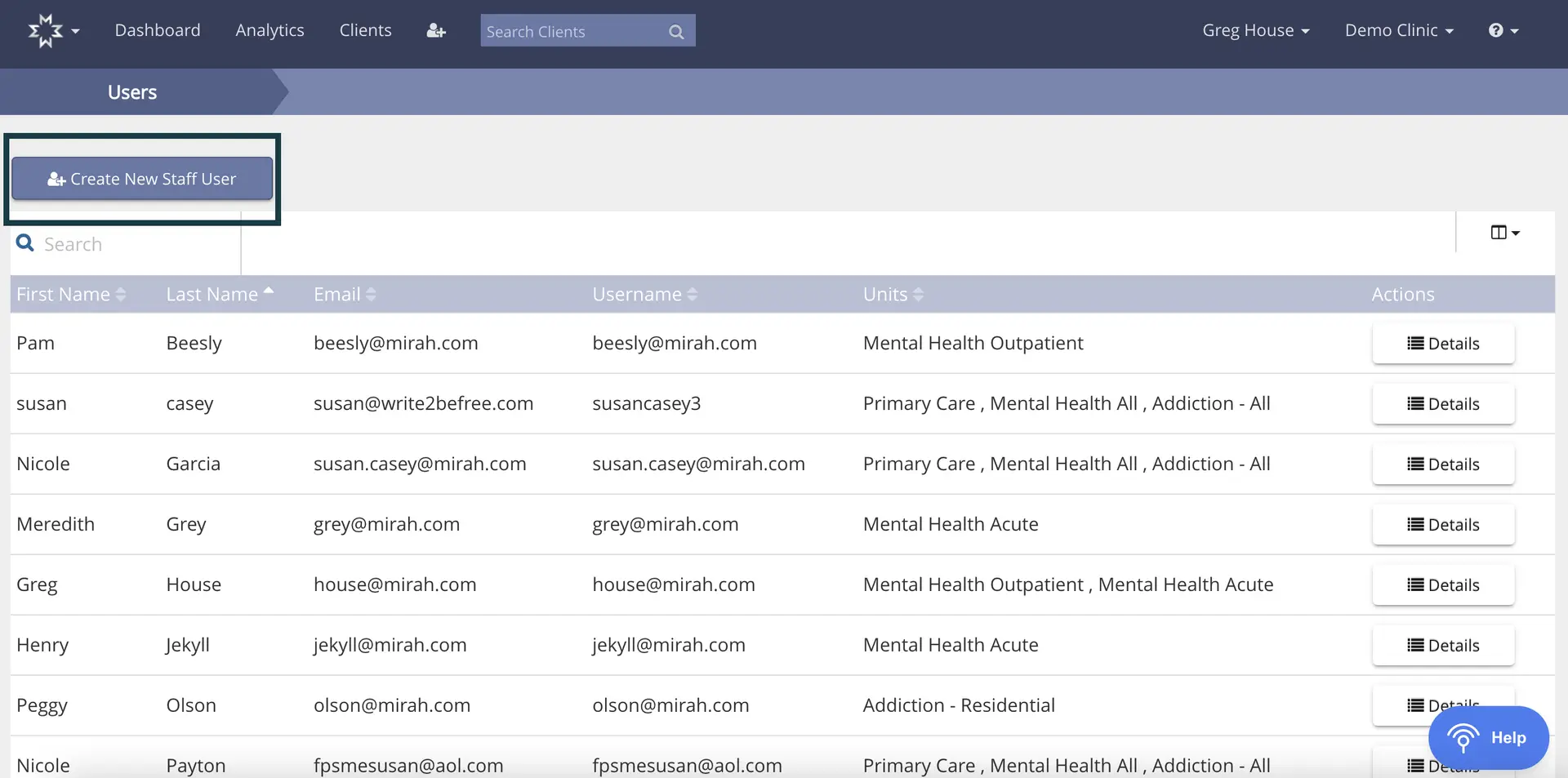Switch to the Analytics section

click(x=269, y=30)
